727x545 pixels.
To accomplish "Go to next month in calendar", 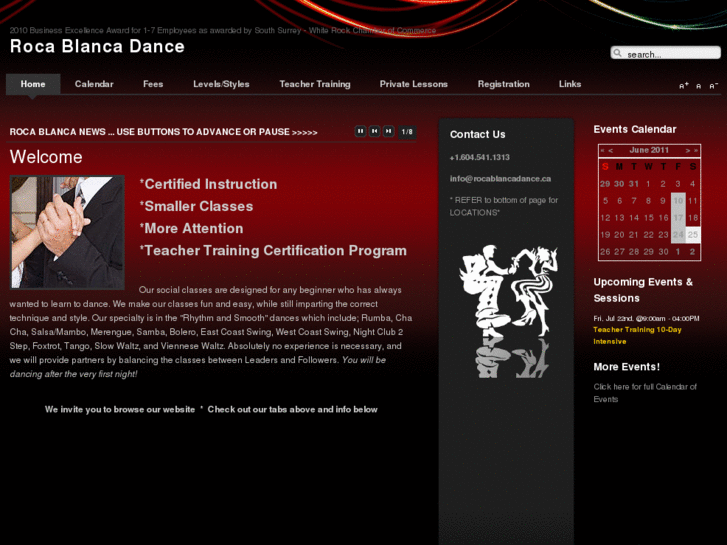I will click(688, 150).
